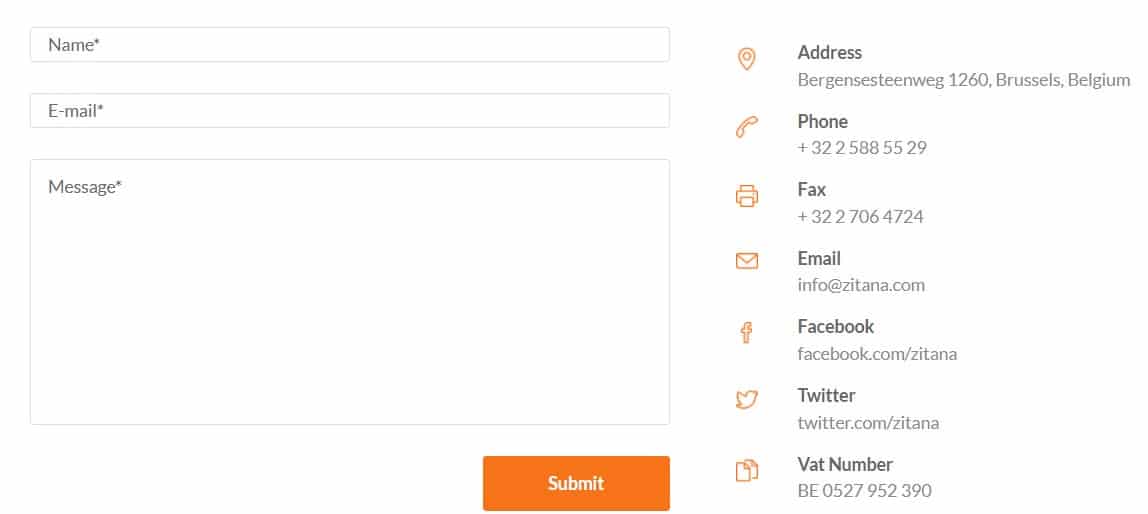Click the Vat Number heading label
Viewport: 1148px width, 514px height.
click(845, 464)
